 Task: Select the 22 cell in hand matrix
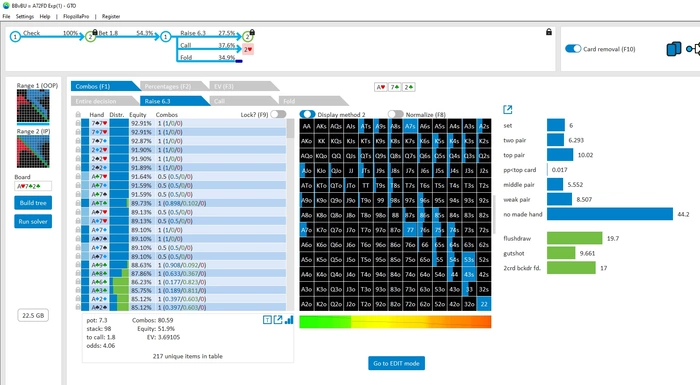pyautogui.click(x=483, y=304)
